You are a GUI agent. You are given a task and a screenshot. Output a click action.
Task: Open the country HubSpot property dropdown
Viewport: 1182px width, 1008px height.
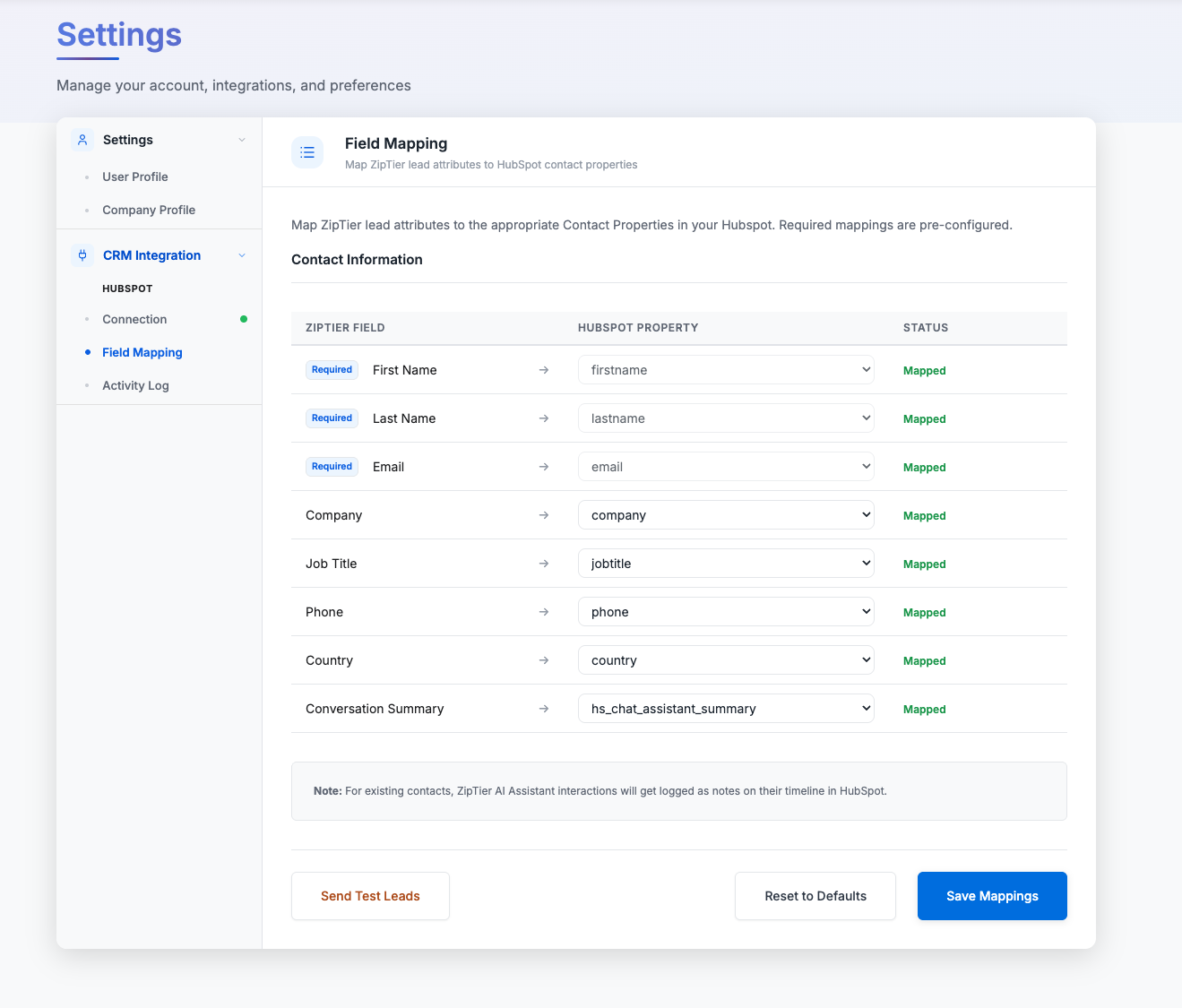click(726, 660)
